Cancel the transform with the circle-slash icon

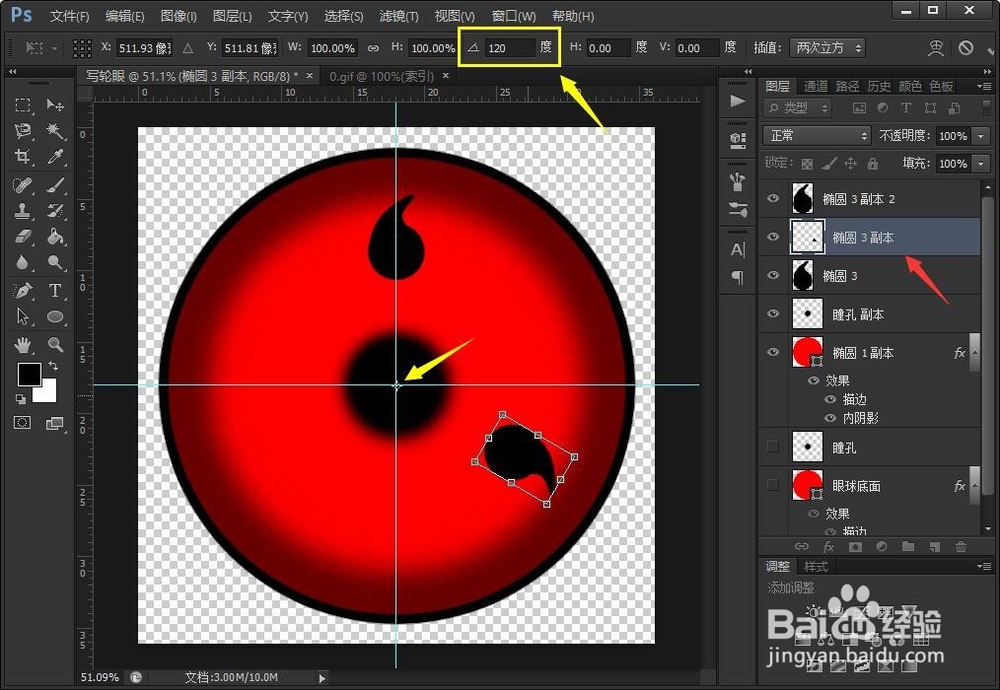click(966, 48)
